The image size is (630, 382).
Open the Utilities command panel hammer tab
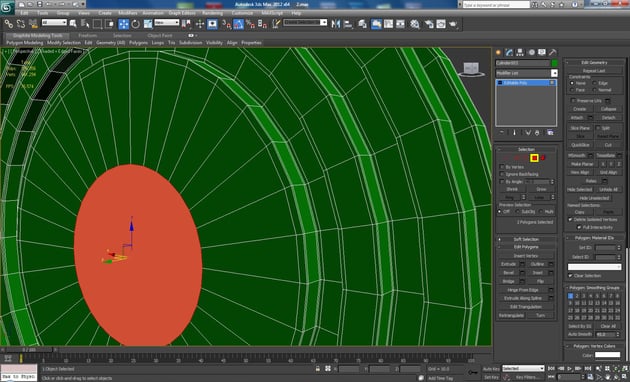coord(553,52)
